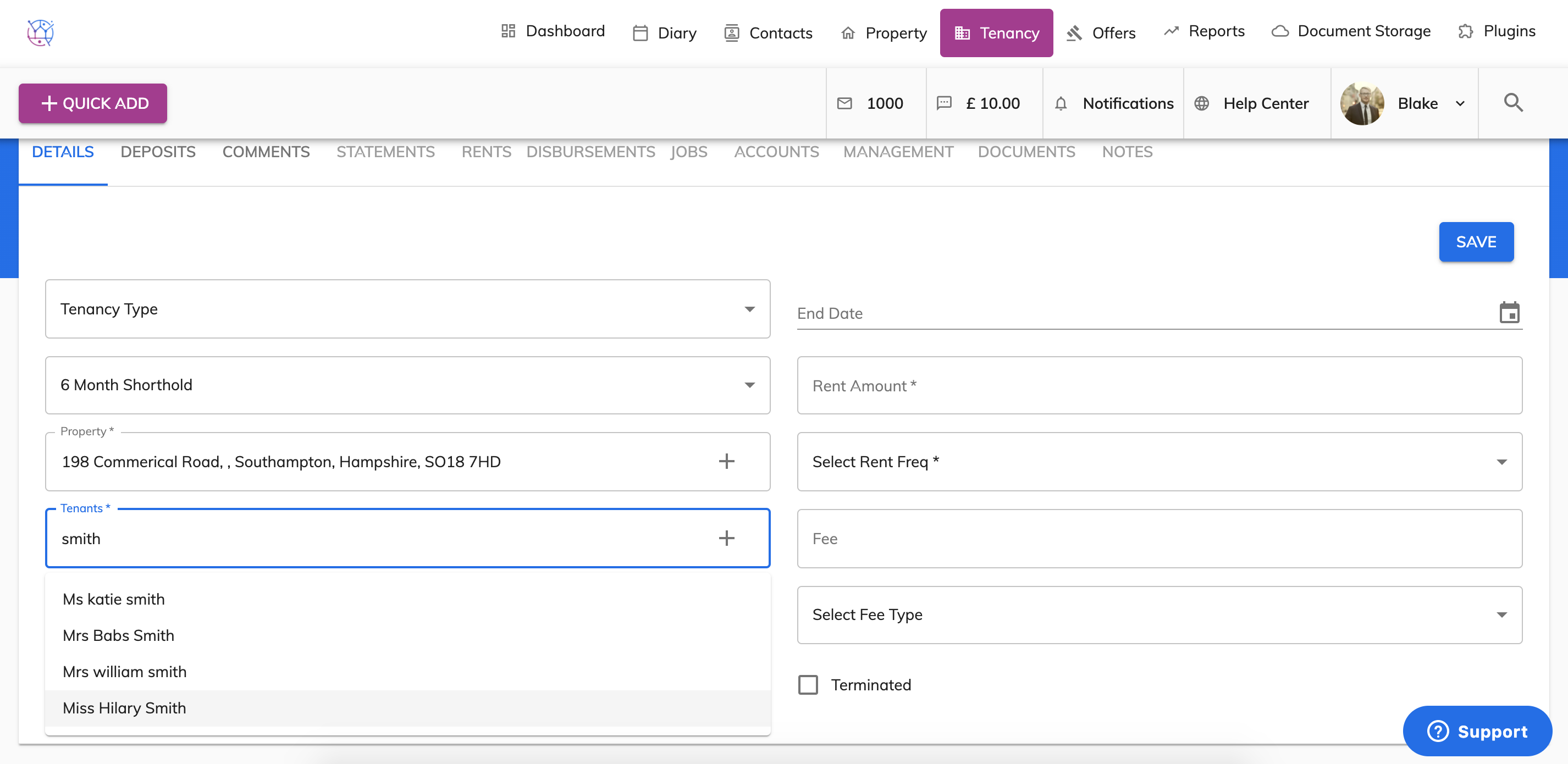The image size is (1568, 764).
Task: Open the Property menu item
Action: click(x=883, y=33)
